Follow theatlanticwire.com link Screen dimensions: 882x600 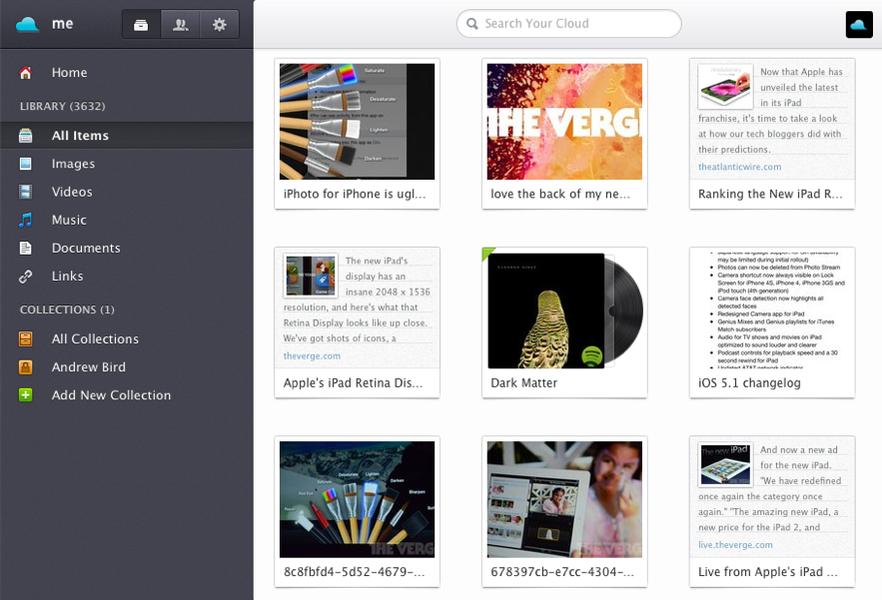[x=739, y=167]
